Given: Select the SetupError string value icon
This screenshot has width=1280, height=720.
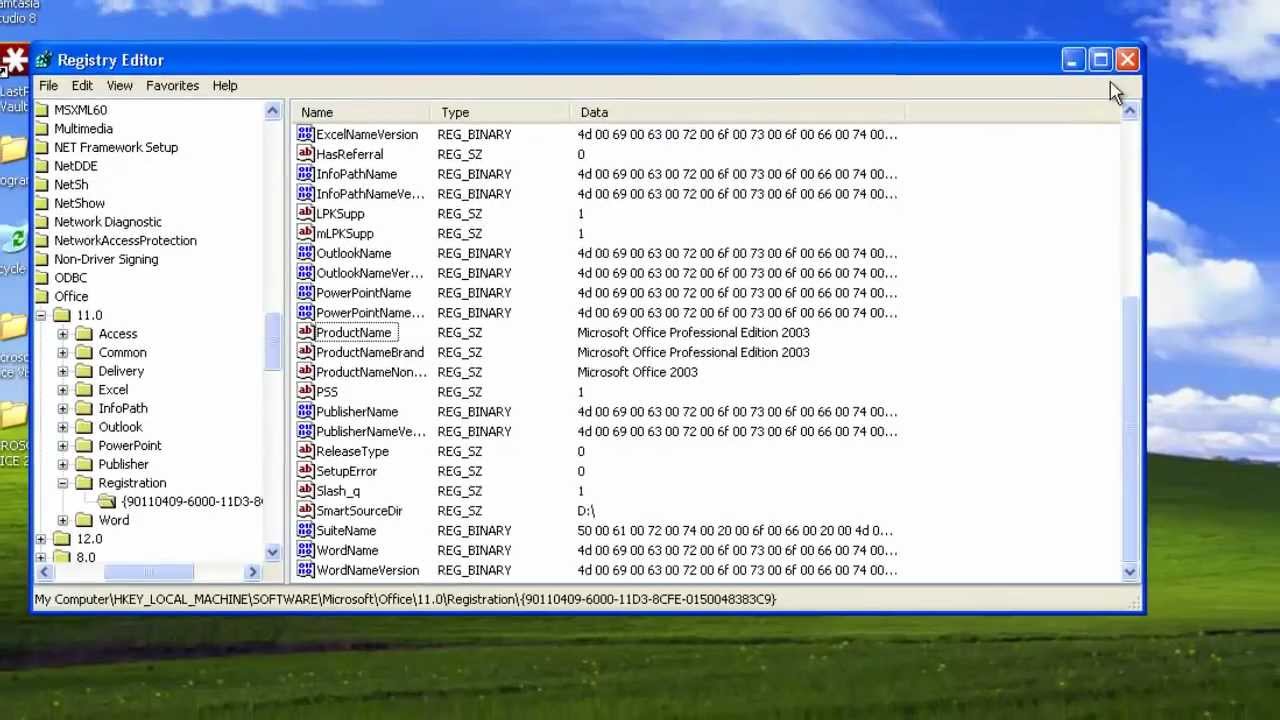Looking at the screenshot, I should tap(305, 471).
